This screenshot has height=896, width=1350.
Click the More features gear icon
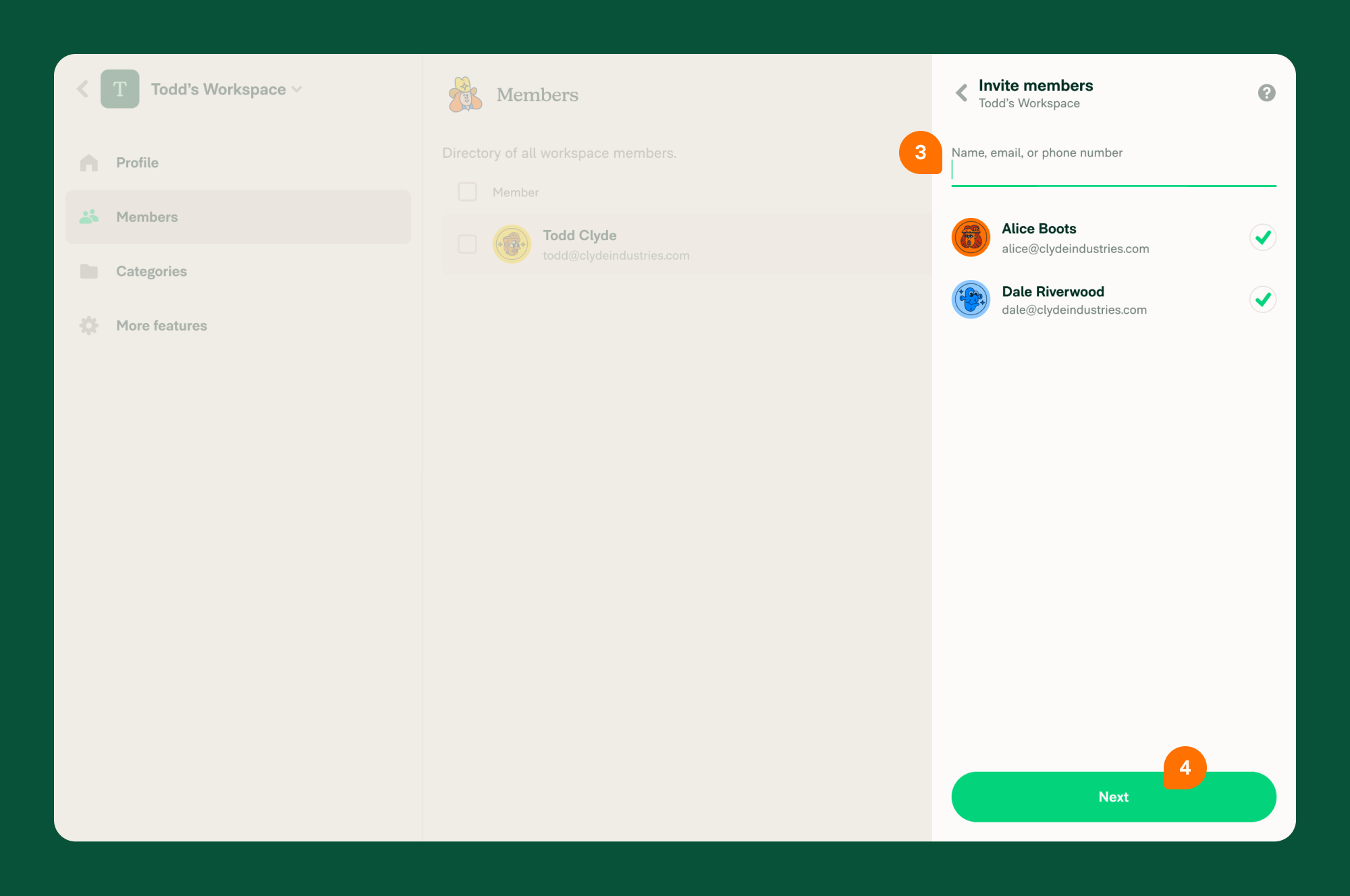[x=89, y=325]
